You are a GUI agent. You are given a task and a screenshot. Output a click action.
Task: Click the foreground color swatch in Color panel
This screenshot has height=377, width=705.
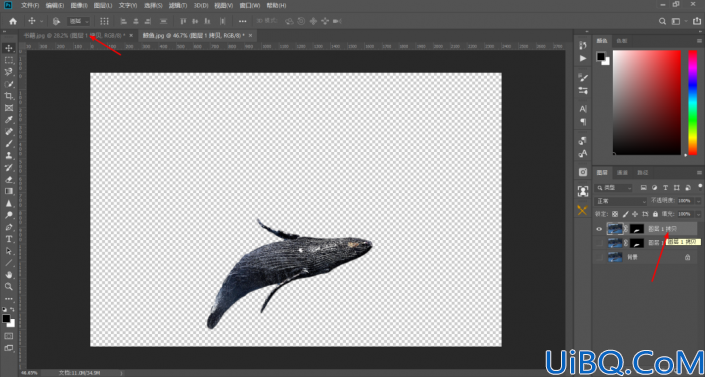601,56
